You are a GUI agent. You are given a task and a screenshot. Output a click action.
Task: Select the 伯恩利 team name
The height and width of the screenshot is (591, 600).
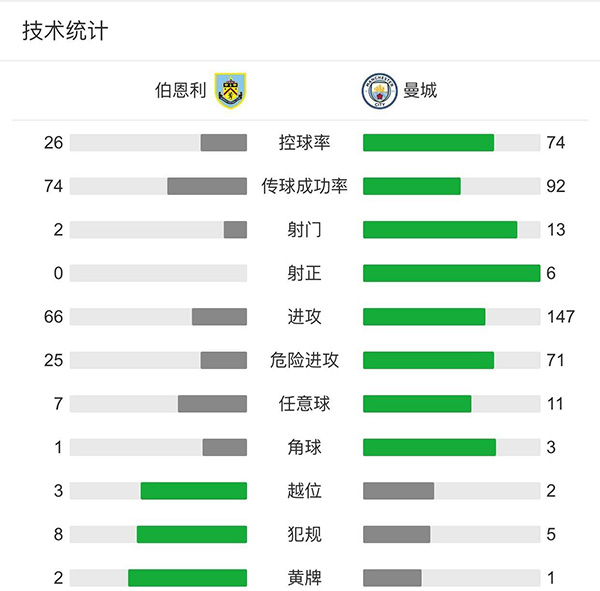click(x=180, y=91)
